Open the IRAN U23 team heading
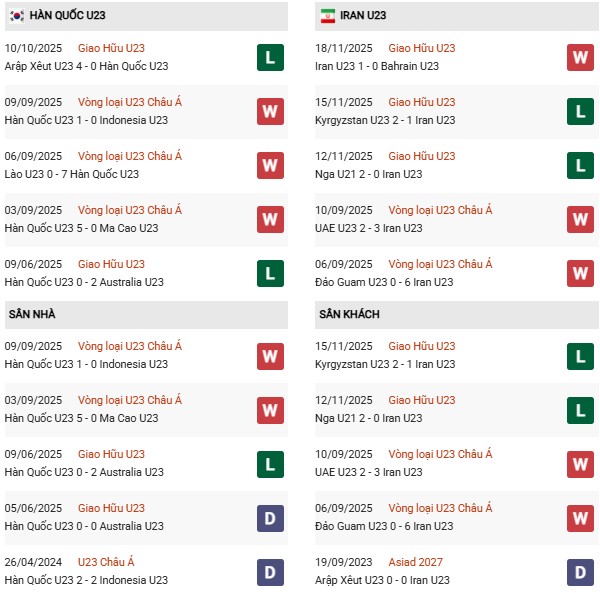This screenshot has height=593, width=600. point(363,16)
